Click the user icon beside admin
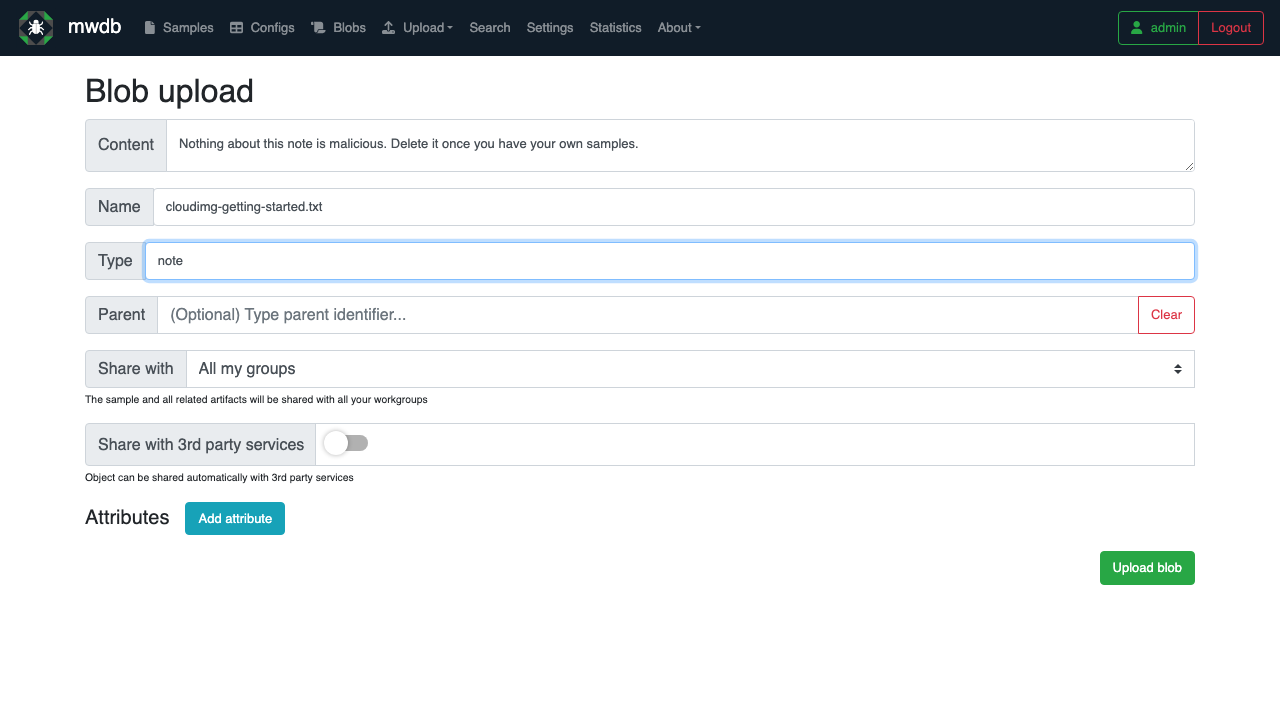The image size is (1280, 720). click(1137, 28)
